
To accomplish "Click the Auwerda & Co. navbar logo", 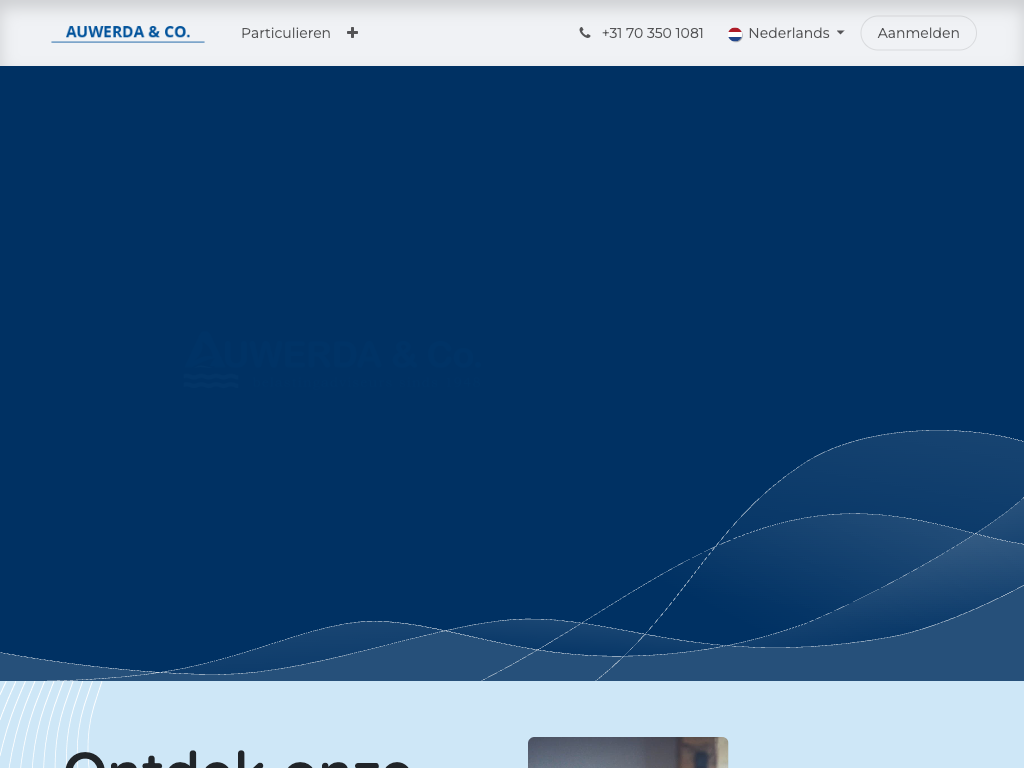I will point(128,32).
